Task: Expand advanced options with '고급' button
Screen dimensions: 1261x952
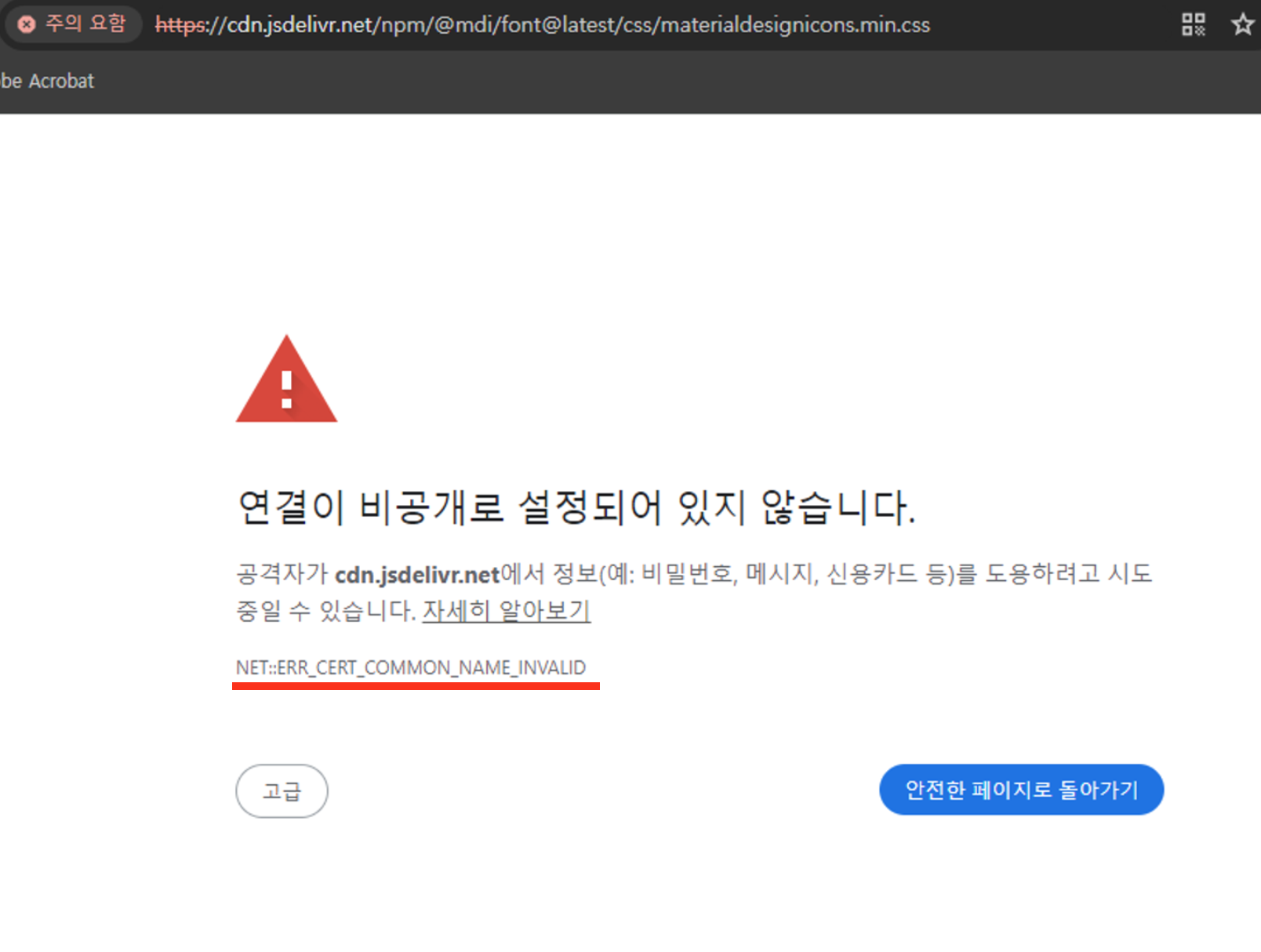Action: (282, 790)
